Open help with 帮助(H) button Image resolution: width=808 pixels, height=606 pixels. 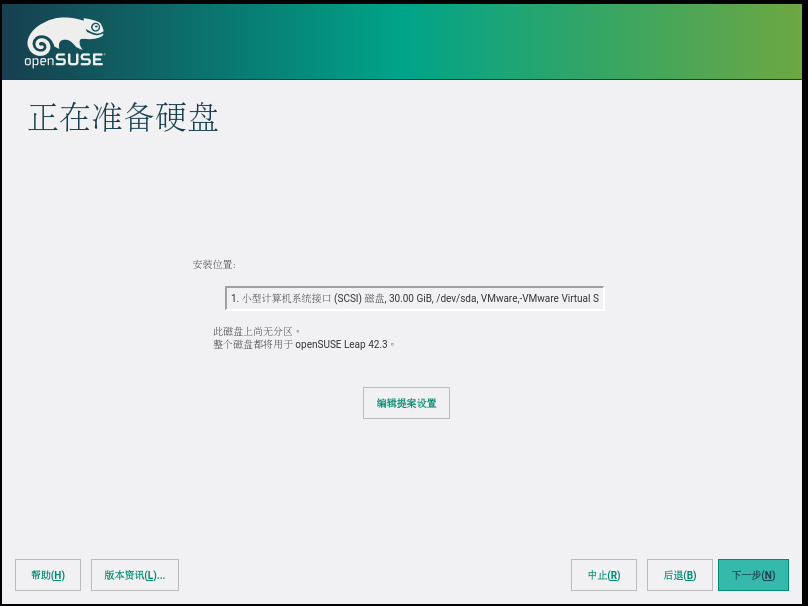(x=48, y=575)
